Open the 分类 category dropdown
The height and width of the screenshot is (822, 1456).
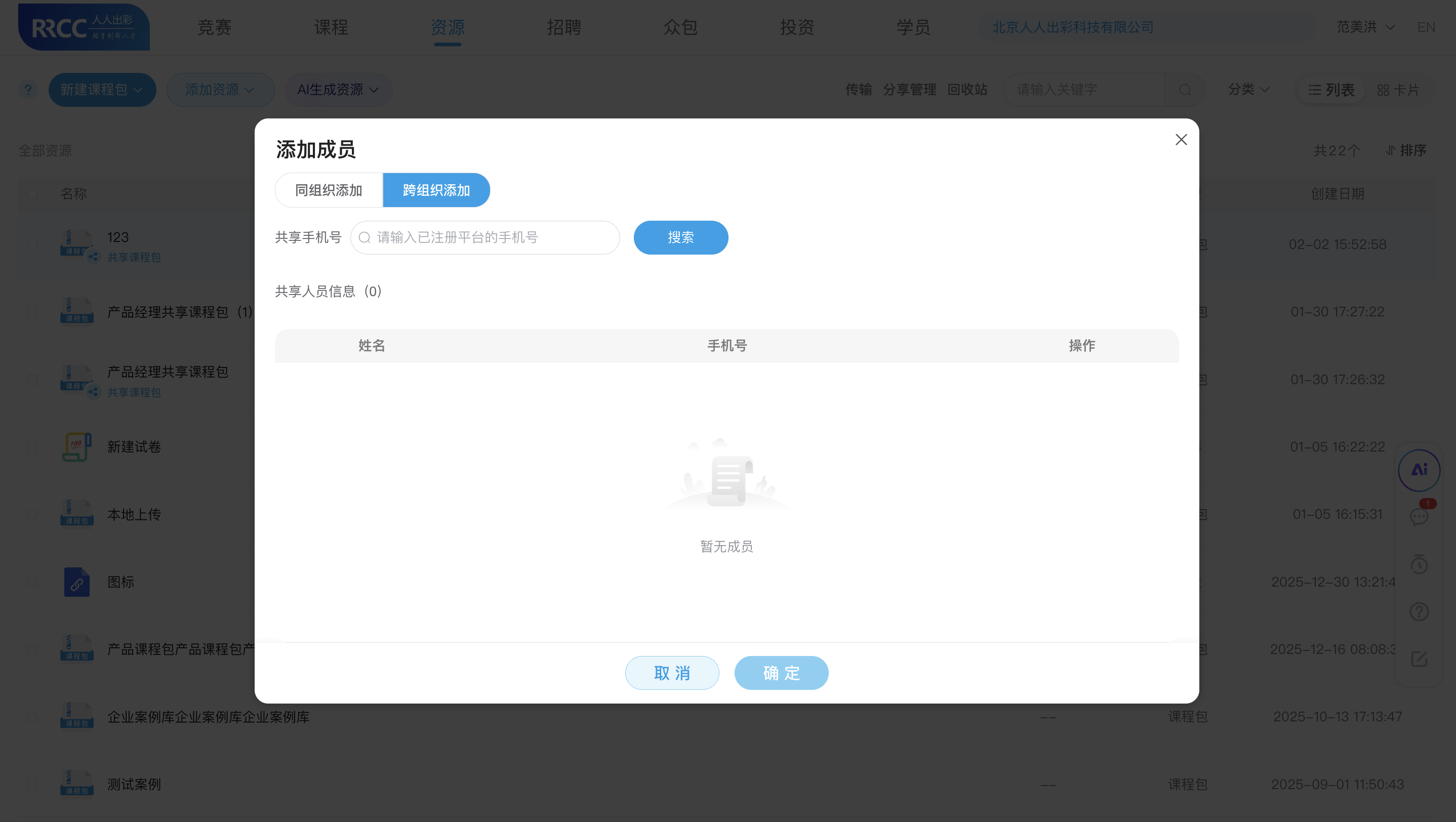[1248, 89]
